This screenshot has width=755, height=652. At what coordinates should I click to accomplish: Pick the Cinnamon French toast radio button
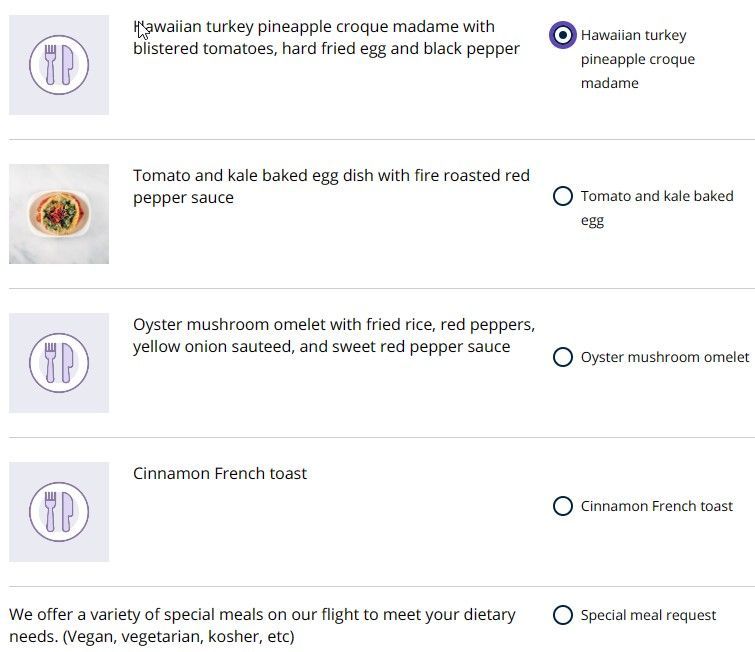[562, 506]
